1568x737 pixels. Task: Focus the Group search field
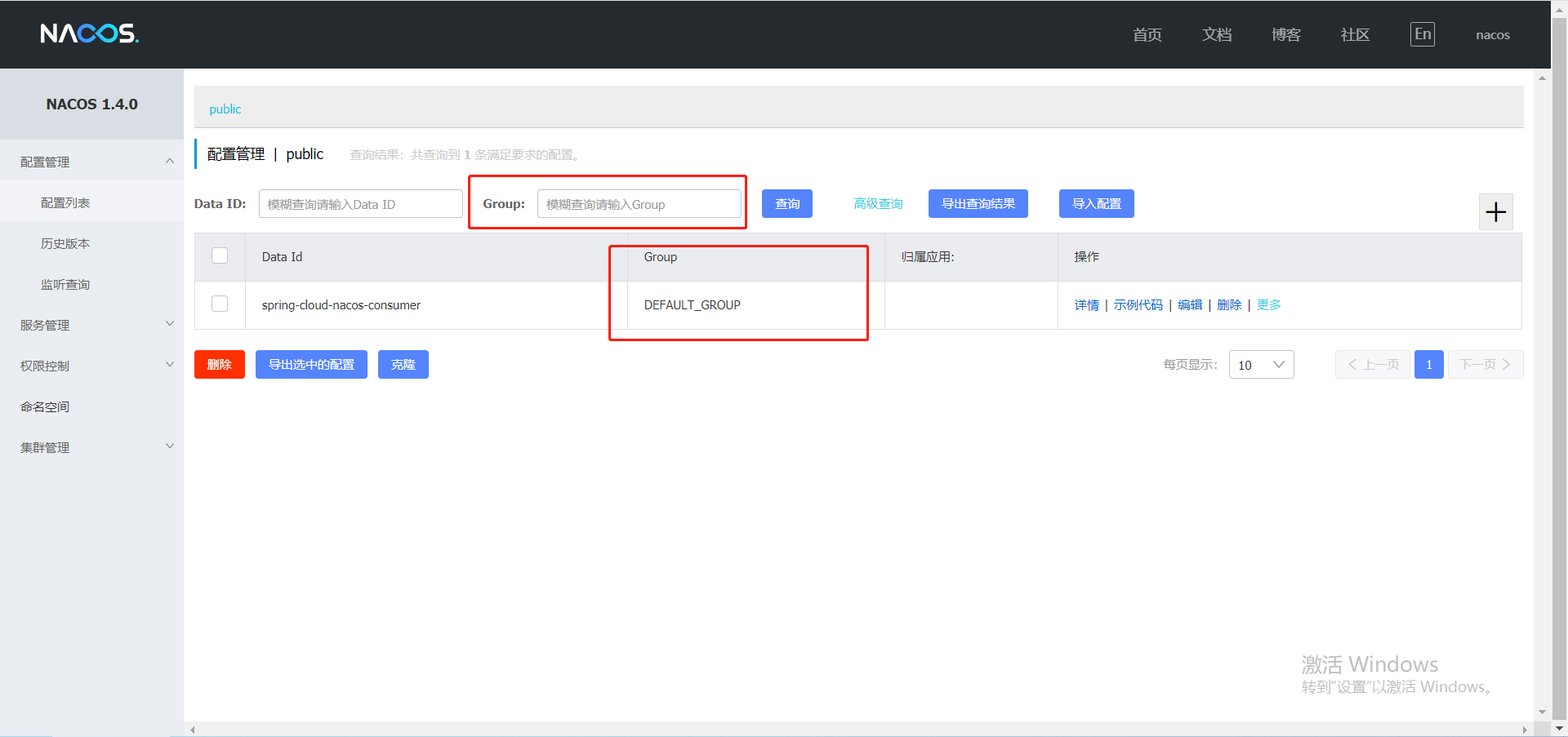click(639, 204)
